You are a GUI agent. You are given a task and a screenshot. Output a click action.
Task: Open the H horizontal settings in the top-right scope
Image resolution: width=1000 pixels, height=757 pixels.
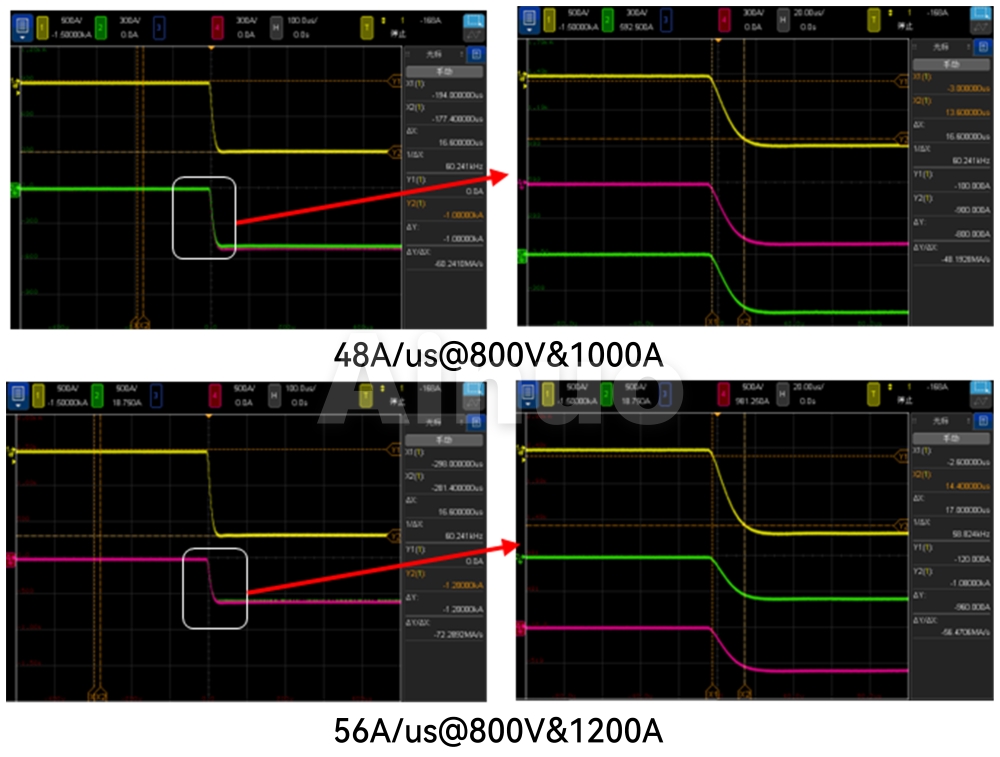coord(783,20)
